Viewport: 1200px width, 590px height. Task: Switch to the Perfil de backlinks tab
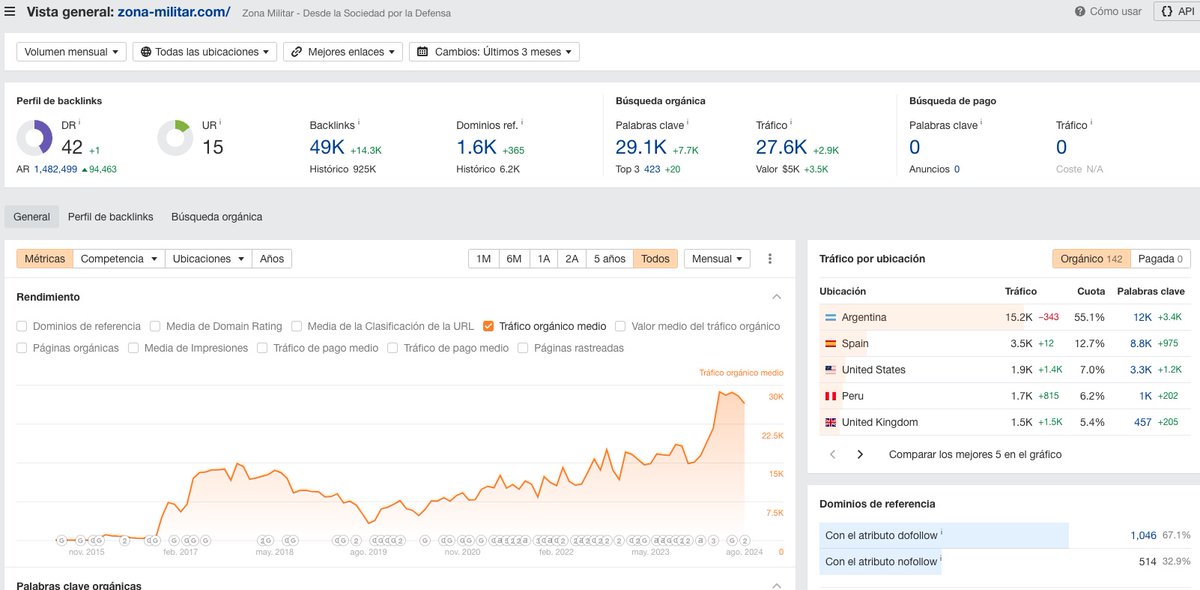click(x=110, y=217)
